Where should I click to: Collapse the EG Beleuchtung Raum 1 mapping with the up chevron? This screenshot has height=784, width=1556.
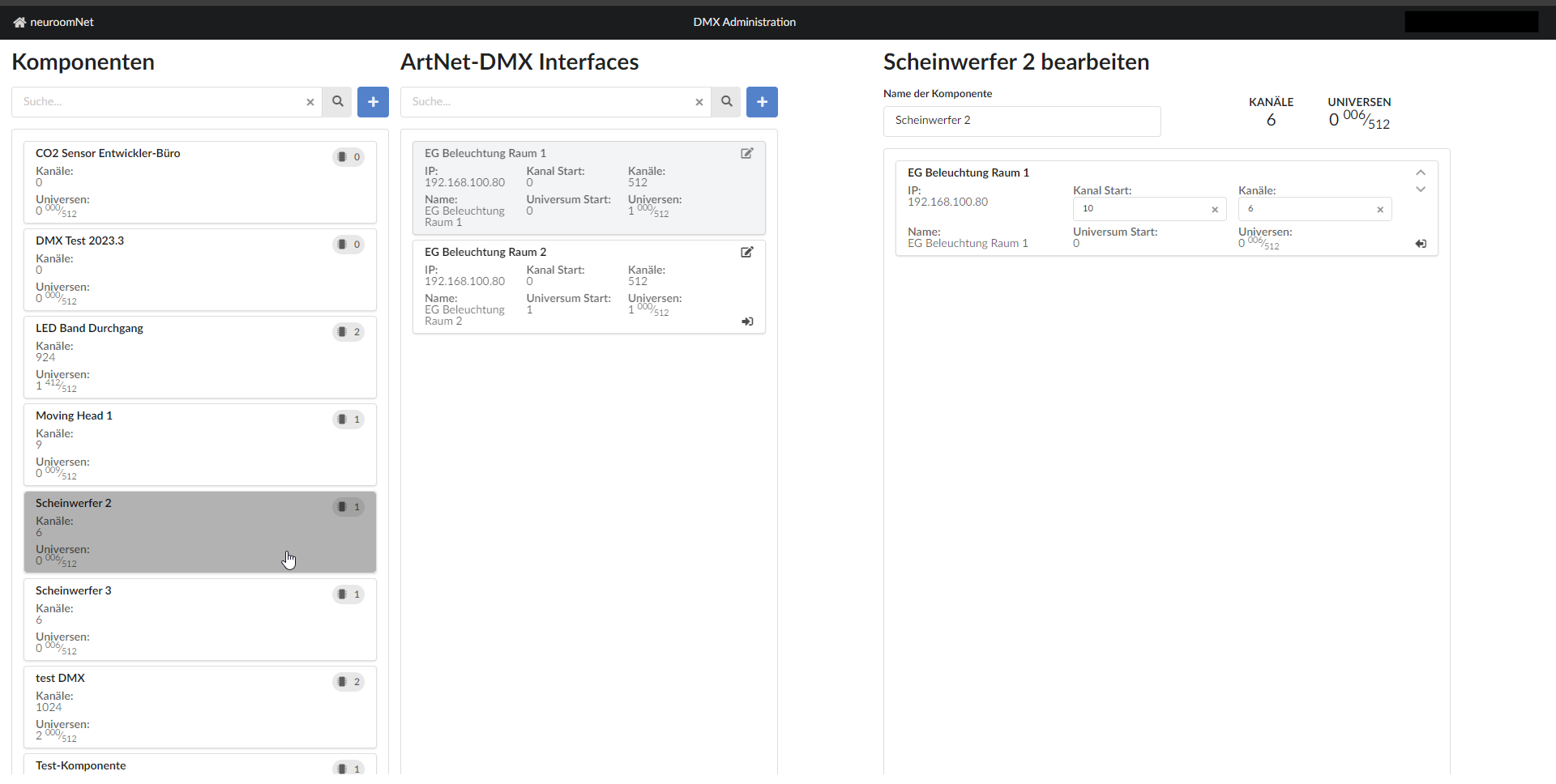click(x=1420, y=172)
